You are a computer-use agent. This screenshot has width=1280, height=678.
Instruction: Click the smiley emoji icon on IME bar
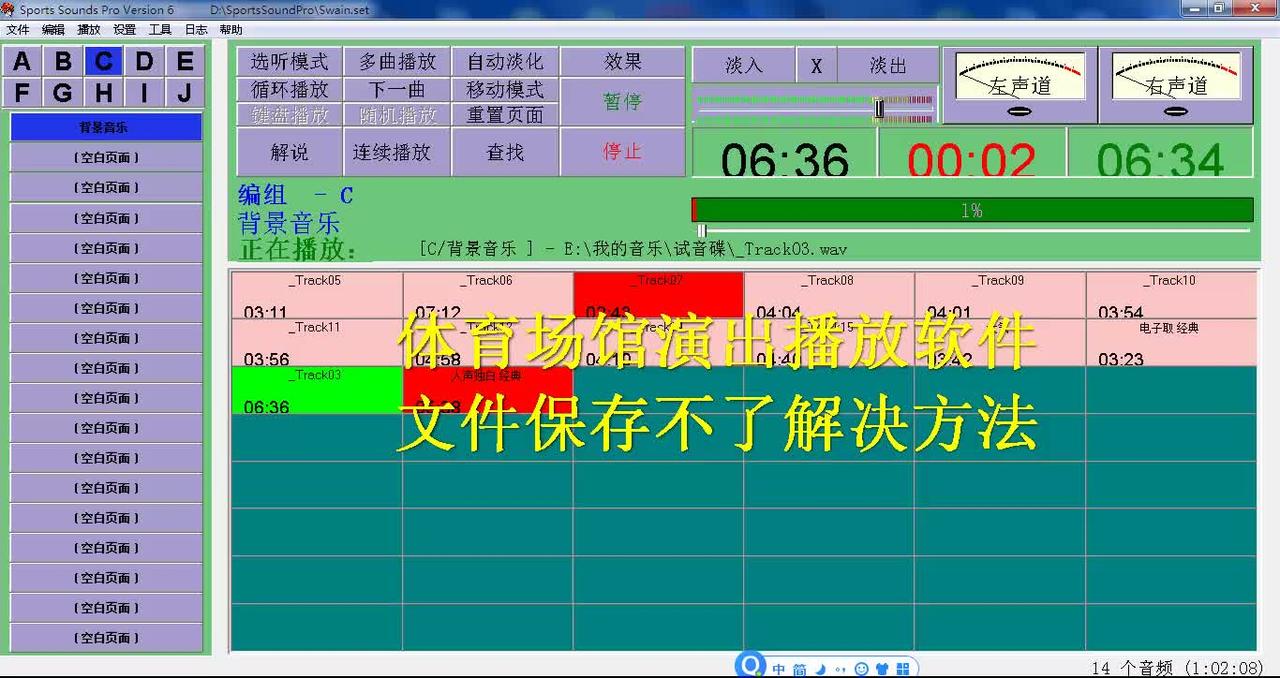[x=862, y=667]
